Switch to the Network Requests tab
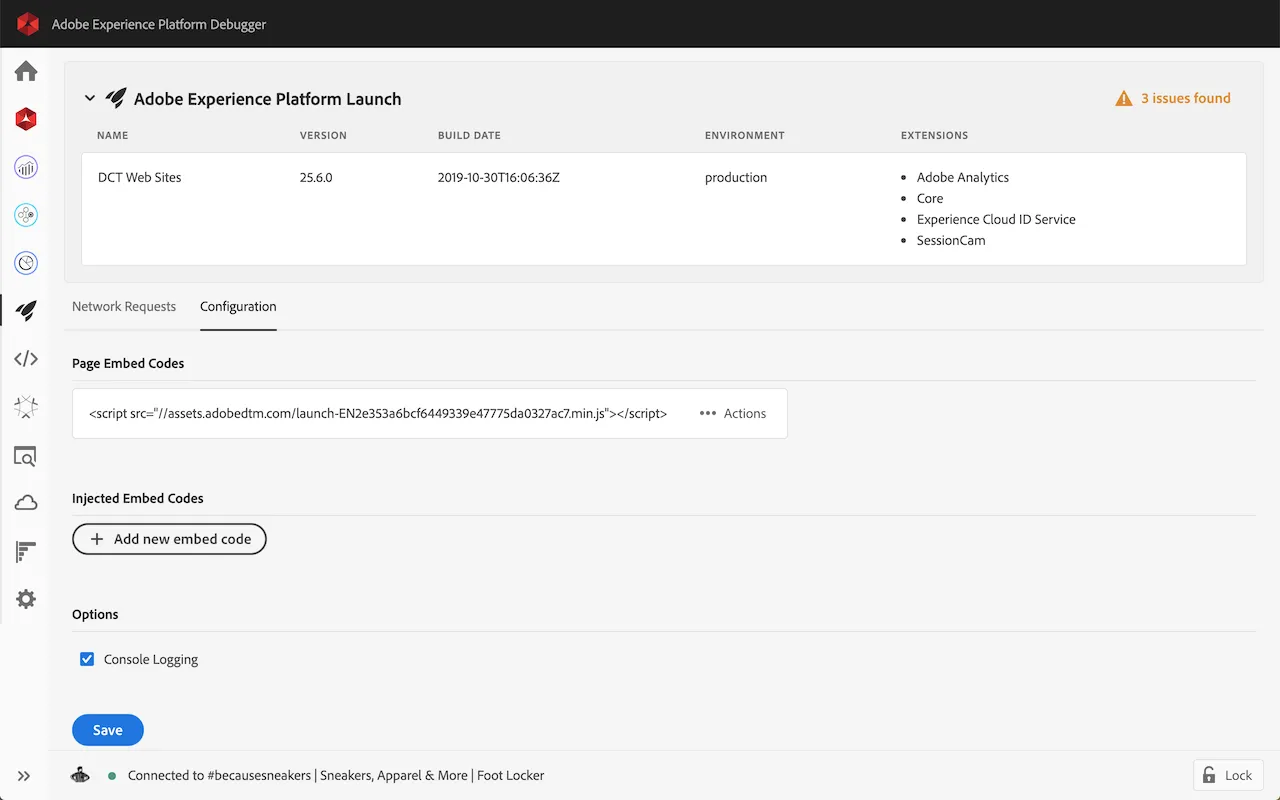This screenshot has height=800, width=1280. coord(124,306)
